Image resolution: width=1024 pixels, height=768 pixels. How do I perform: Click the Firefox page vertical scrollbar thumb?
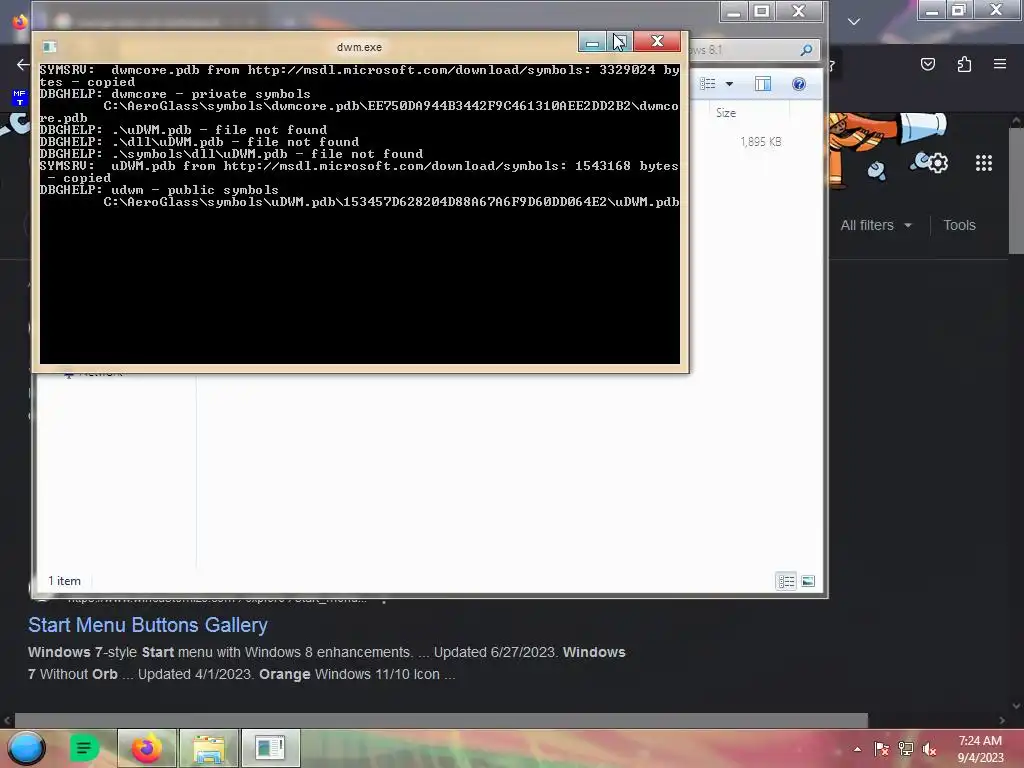tap(1016, 191)
